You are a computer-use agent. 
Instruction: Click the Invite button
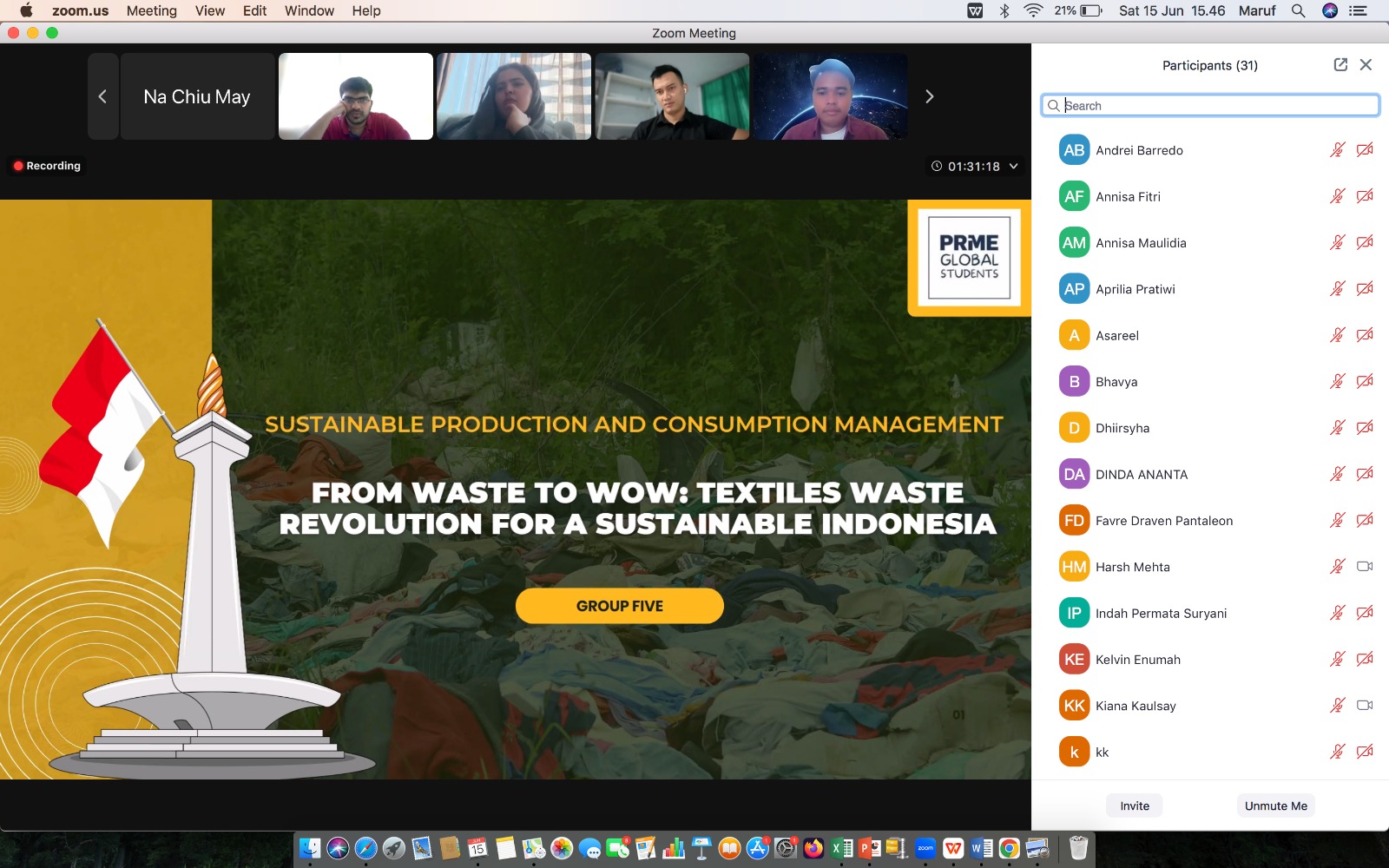1134,806
